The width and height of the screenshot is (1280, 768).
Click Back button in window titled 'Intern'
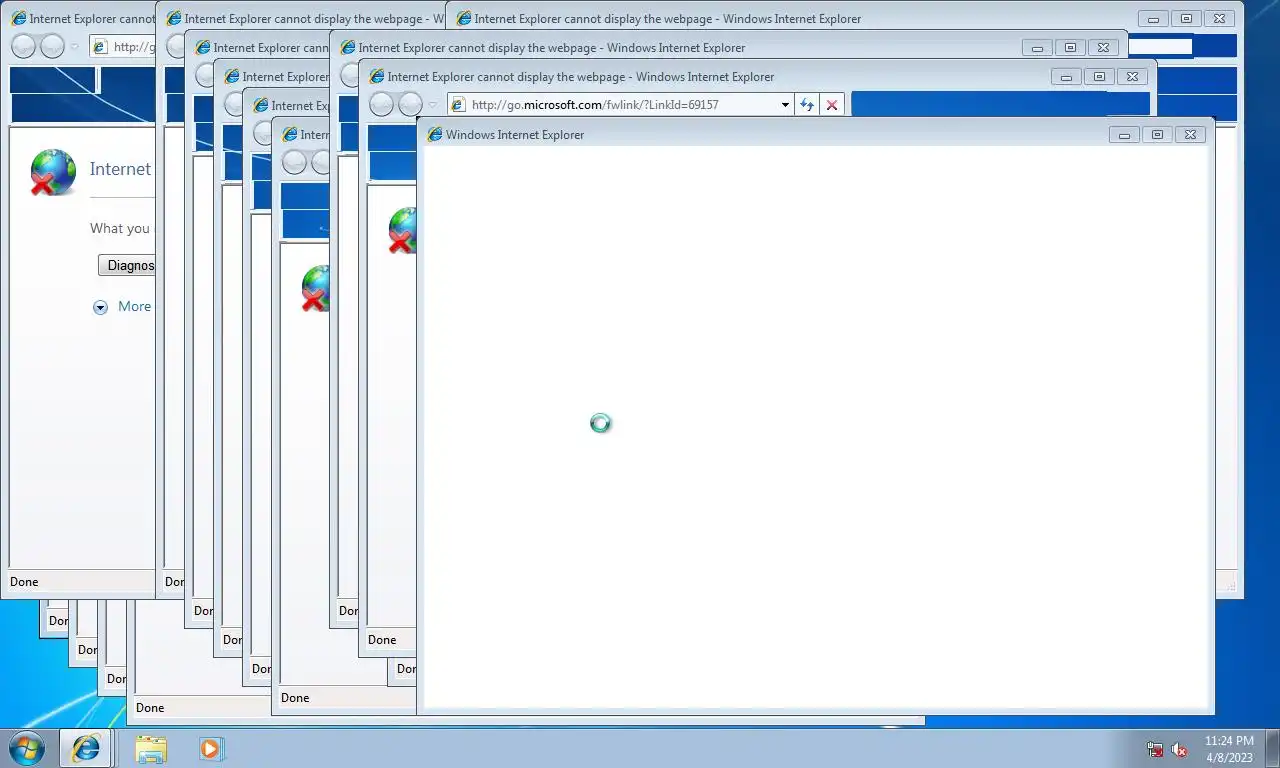pos(294,162)
